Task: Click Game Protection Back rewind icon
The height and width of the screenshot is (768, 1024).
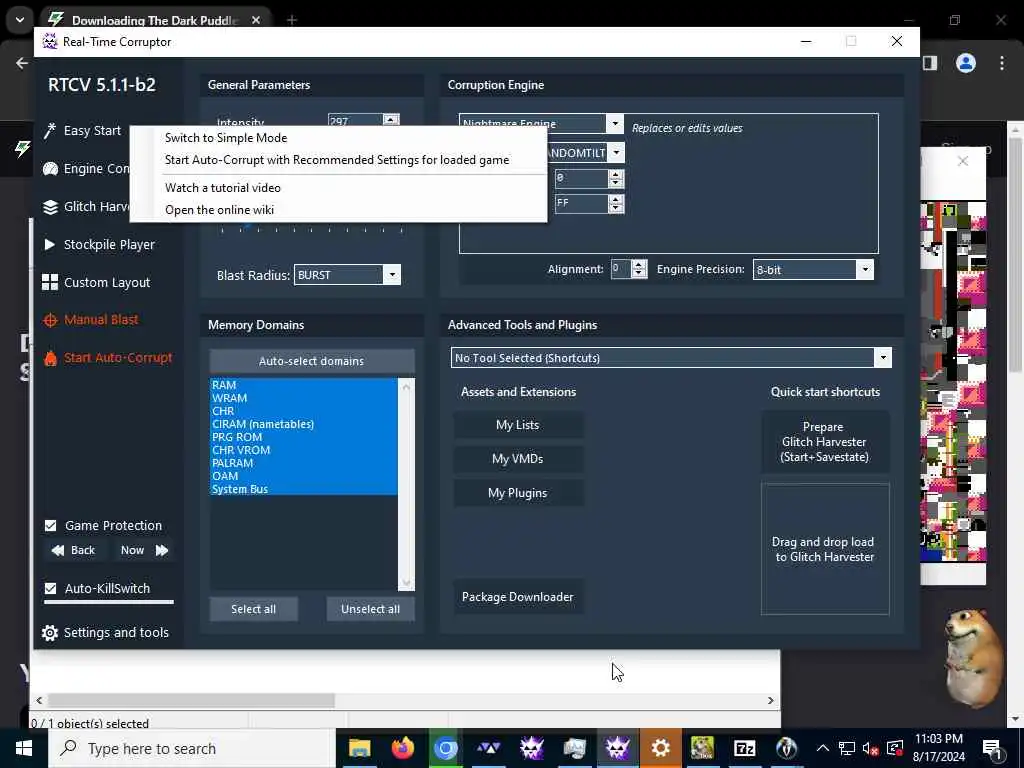Action: (57, 550)
